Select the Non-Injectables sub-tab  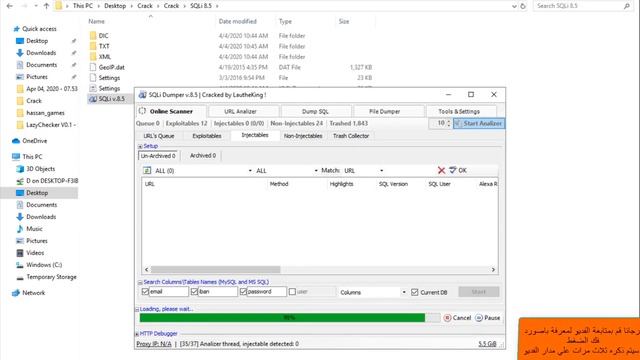click(x=303, y=136)
